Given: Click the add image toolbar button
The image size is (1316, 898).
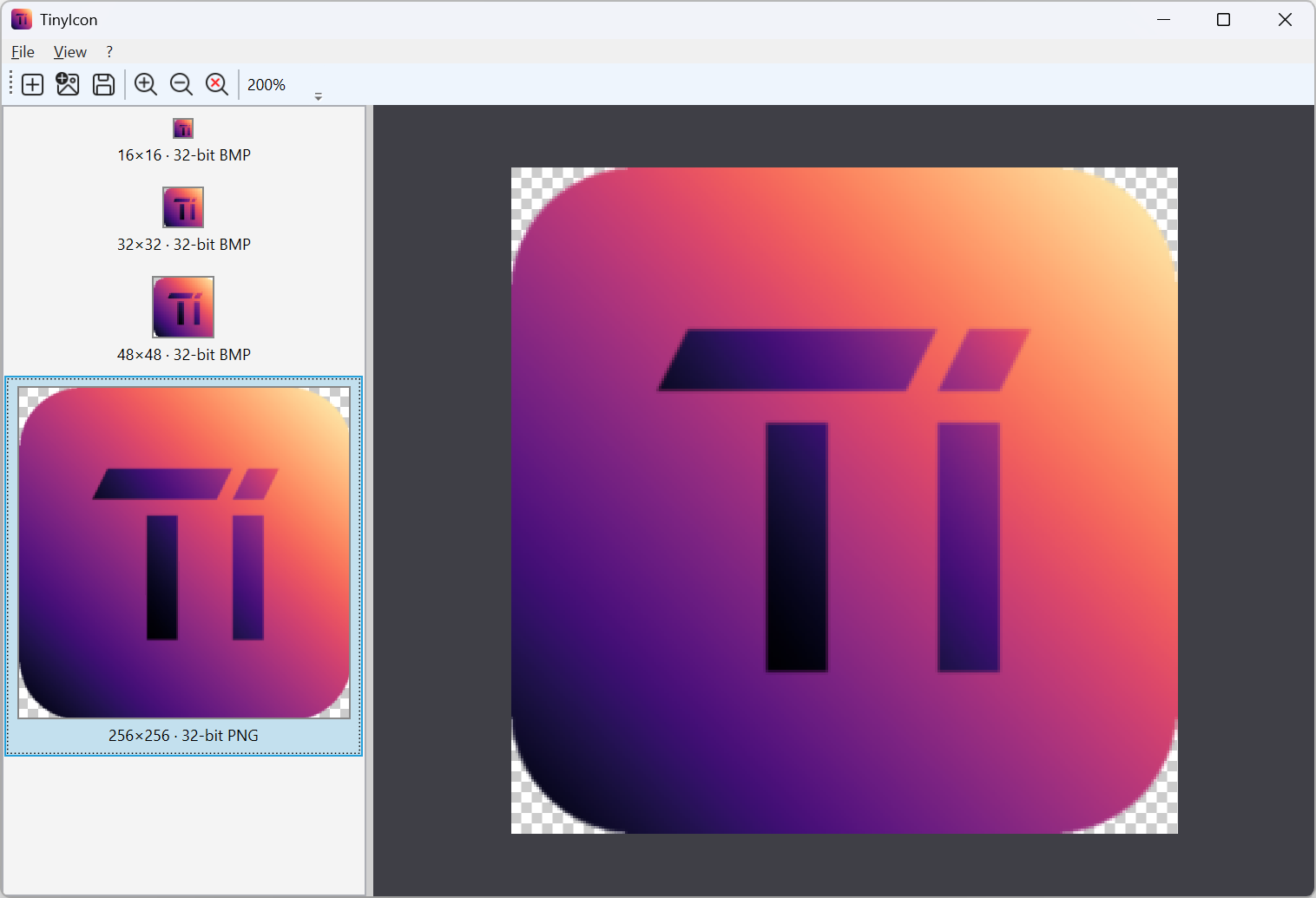Looking at the screenshot, I should 68,84.
